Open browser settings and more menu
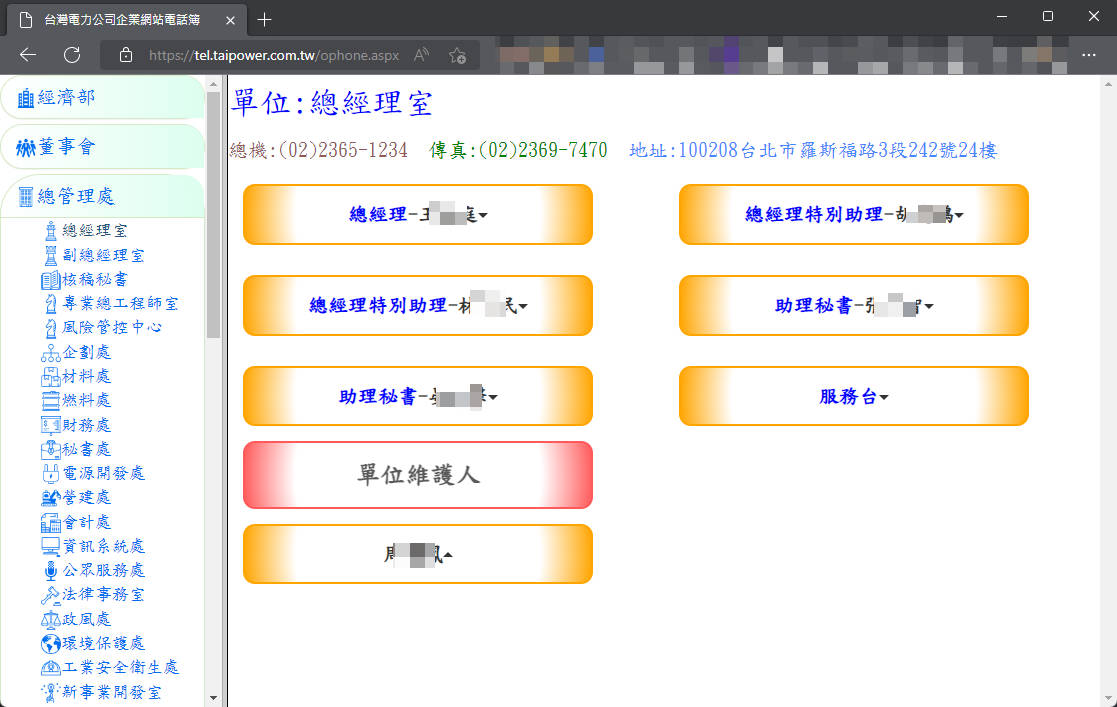 (1089, 55)
